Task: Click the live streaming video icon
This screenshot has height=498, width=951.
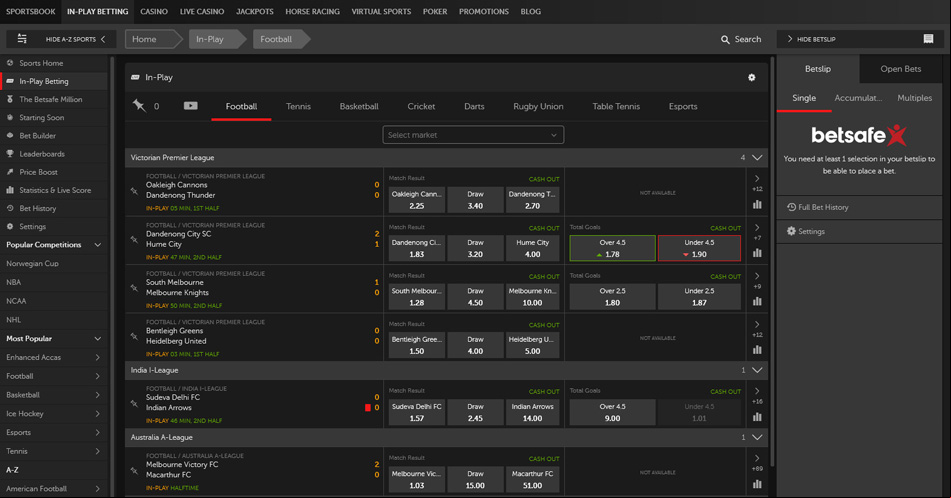Action: (x=190, y=106)
